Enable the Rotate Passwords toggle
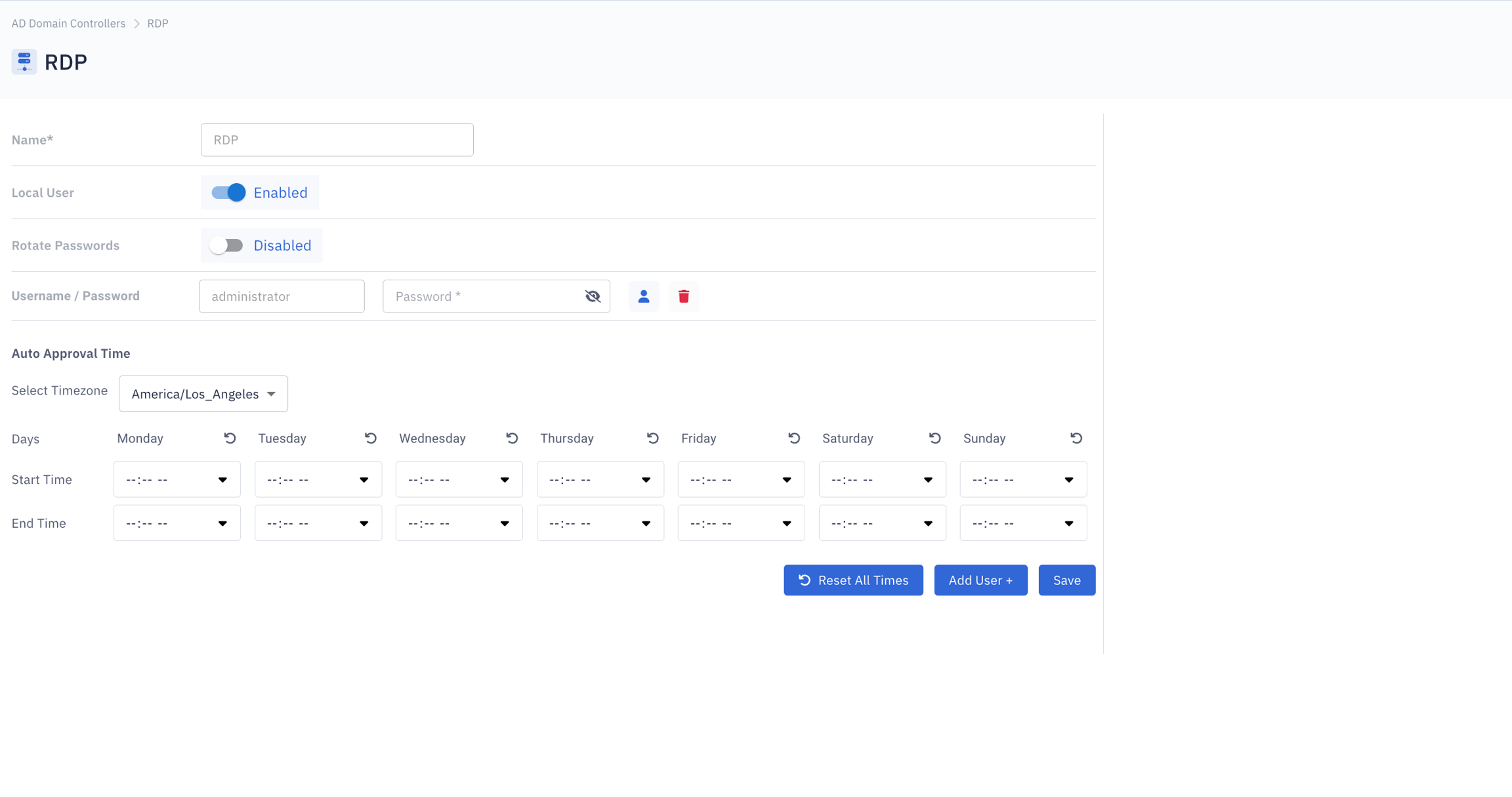 [227, 246]
